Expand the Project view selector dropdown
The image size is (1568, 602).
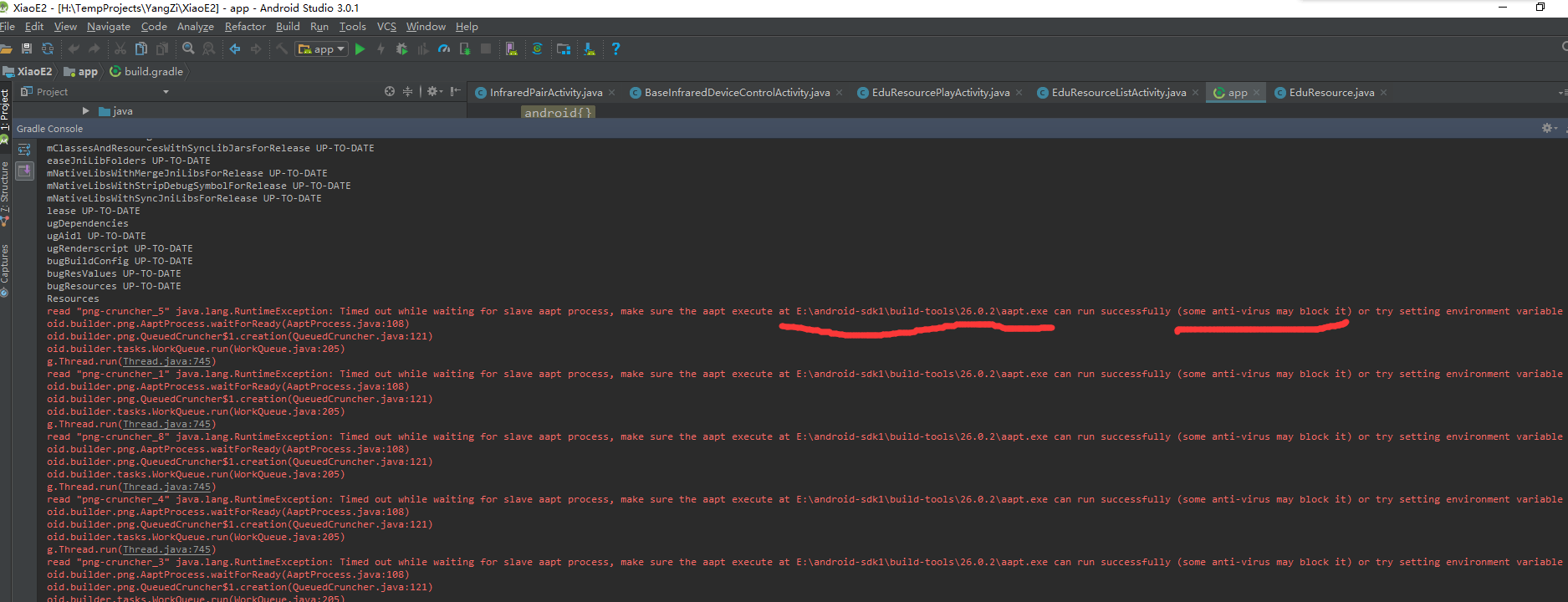tap(166, 92)
